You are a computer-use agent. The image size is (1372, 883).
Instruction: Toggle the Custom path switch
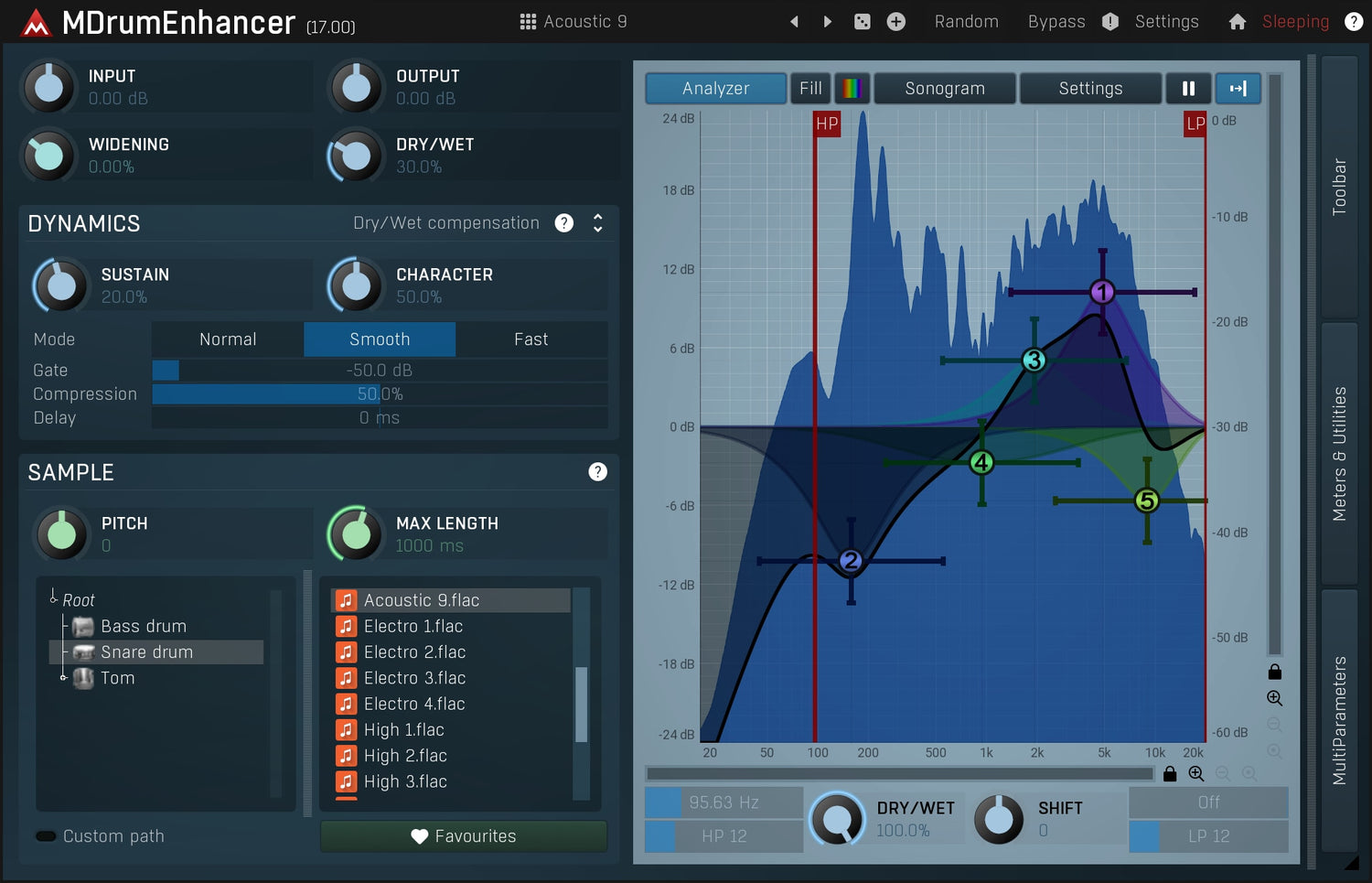coord(46,836)
